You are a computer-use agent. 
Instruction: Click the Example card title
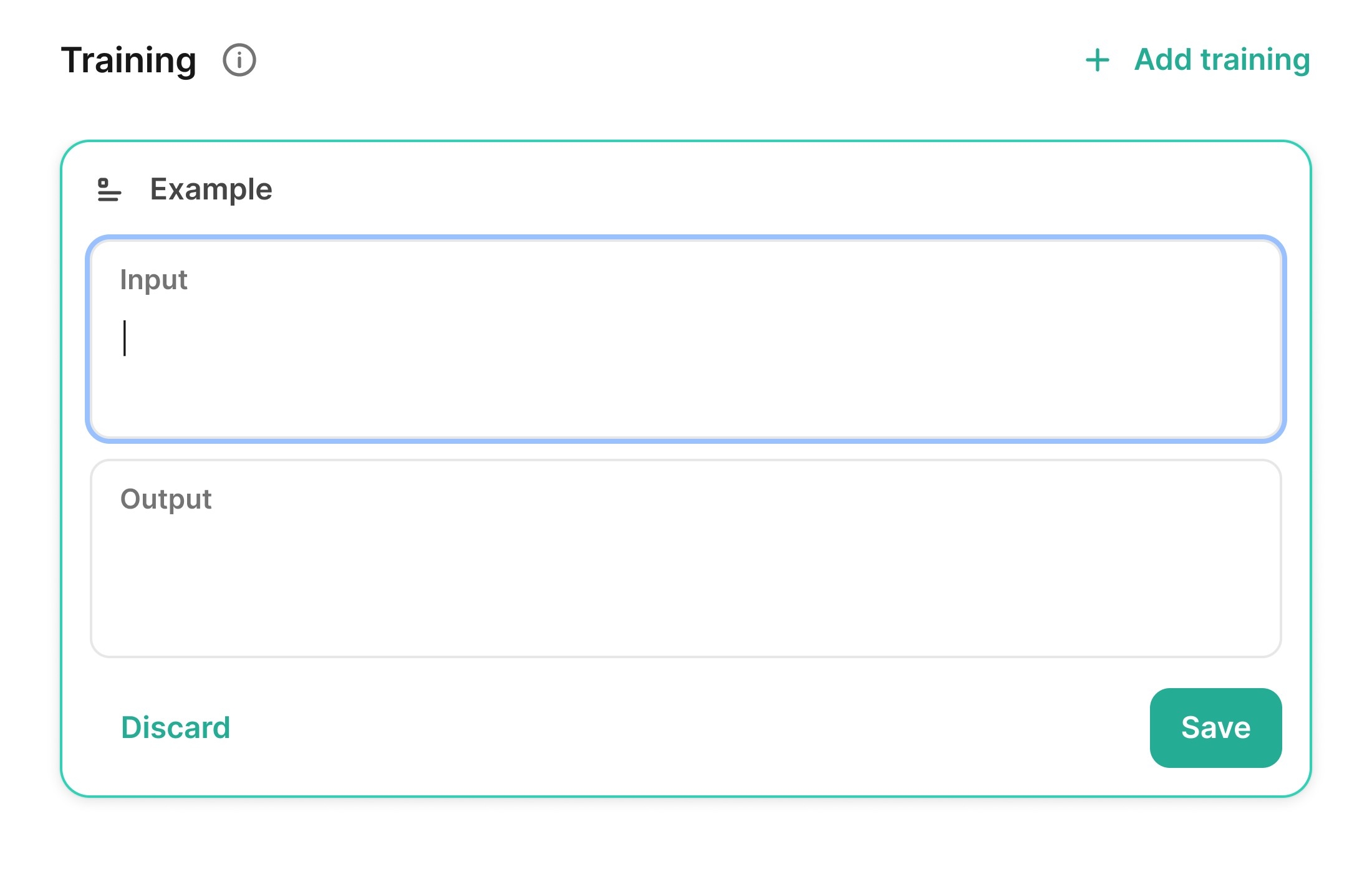pyautogui.click(x=211, y=189)
